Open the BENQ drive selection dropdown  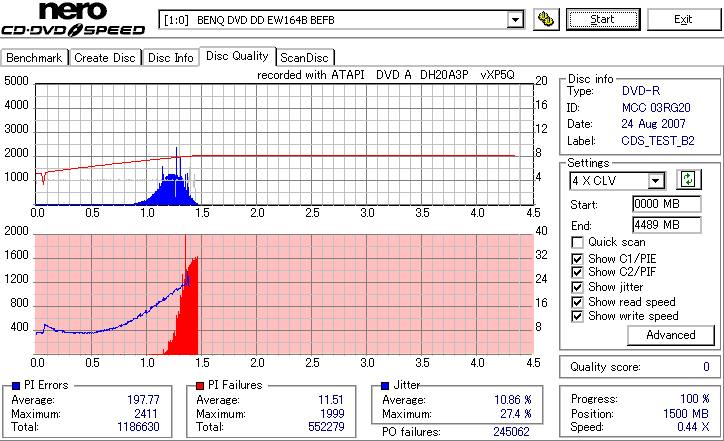coord(515,20)
